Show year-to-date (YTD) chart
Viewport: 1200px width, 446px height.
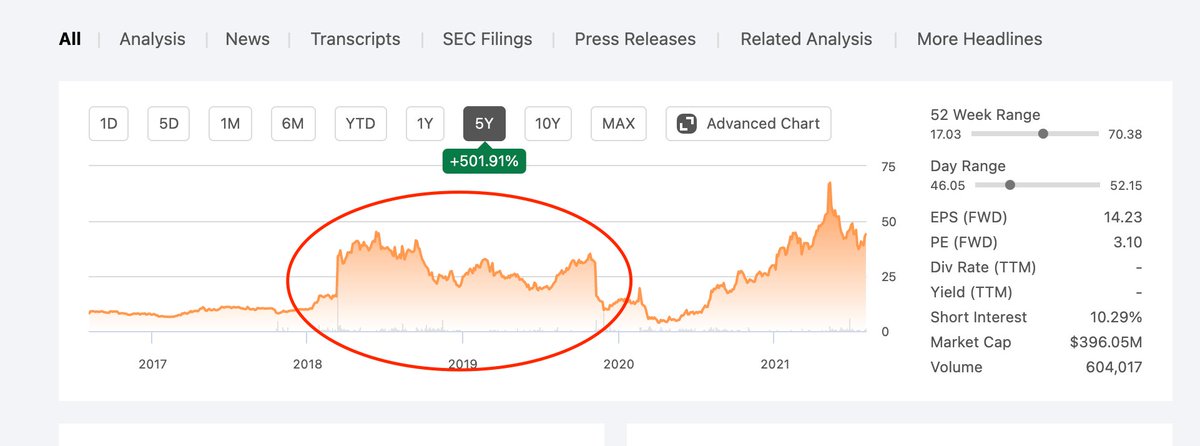(x=360, y=124)
